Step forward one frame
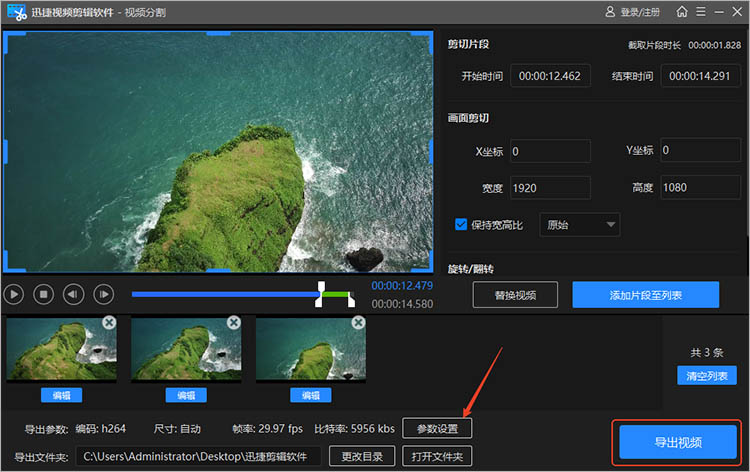Image resolution: width=750 pixels, height=472 pixels. click(x=103, y=294)
